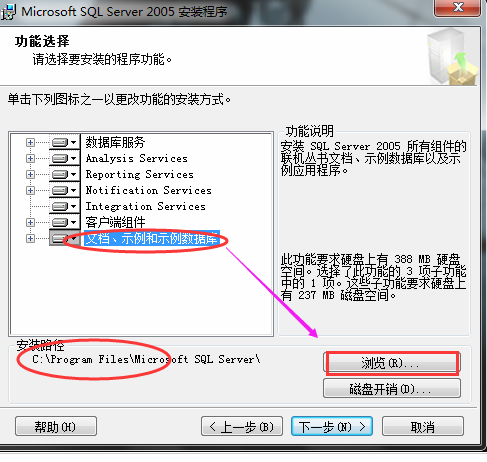487x462 pixels.
Task: Open drive icon dropdown for Integration Services
Action: [65, 206]
